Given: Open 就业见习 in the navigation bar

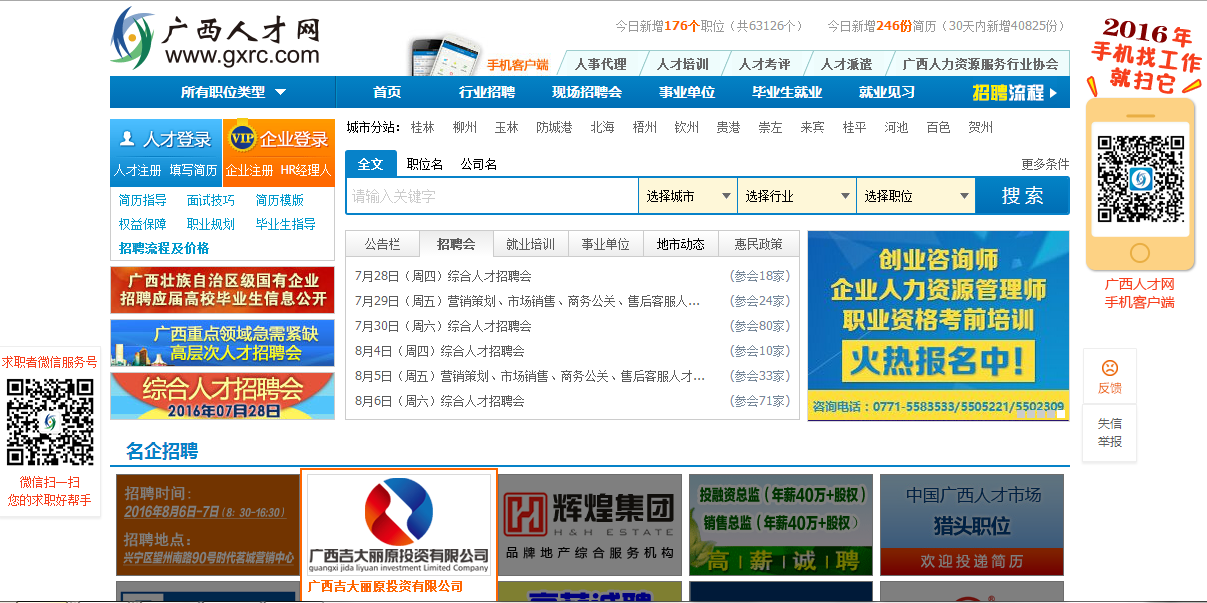Looking at the screenshot, I should [x=887, y=92].
